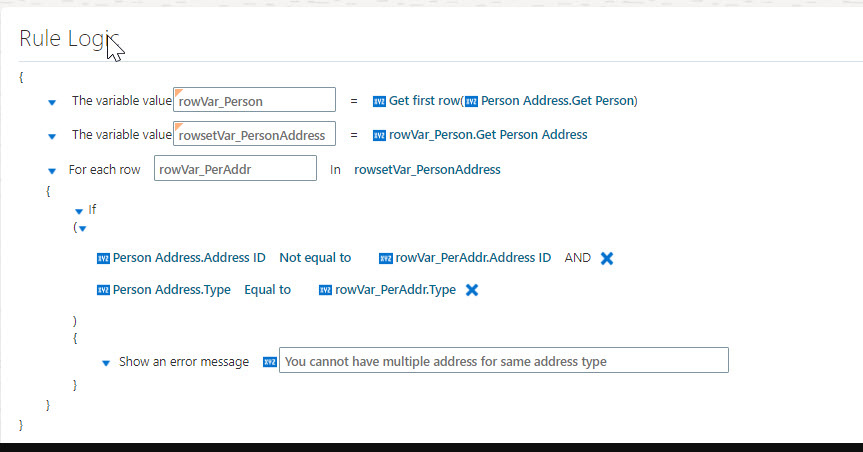
Task: Click the Rule Logic heading
Action: (x=69, y=39)
